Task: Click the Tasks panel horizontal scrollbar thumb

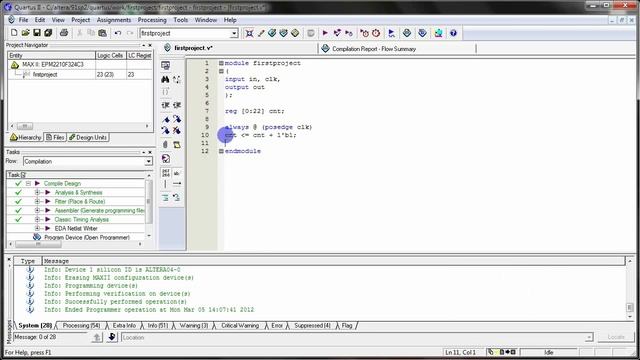Action: [38, 244]
